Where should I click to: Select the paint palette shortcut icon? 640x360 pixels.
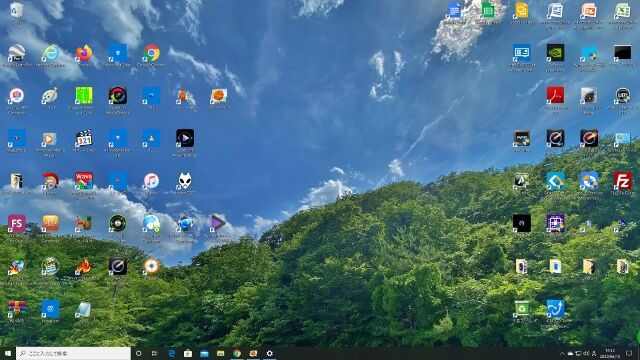click(x=50, y=96)
